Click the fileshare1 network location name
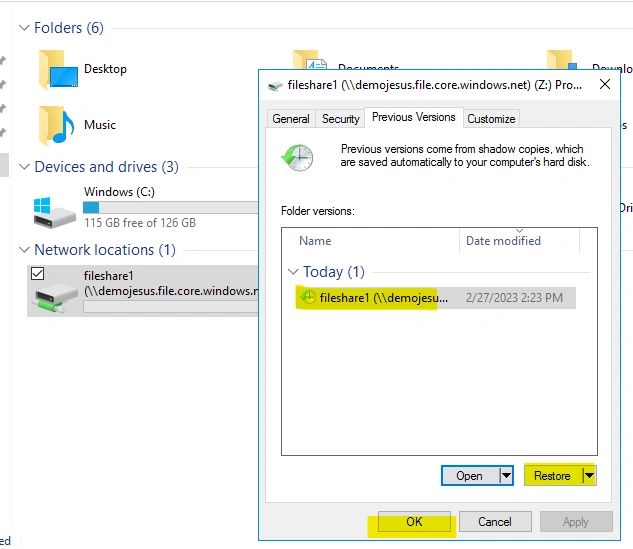Viewport: 633px width, 549px height. (108, 276)
